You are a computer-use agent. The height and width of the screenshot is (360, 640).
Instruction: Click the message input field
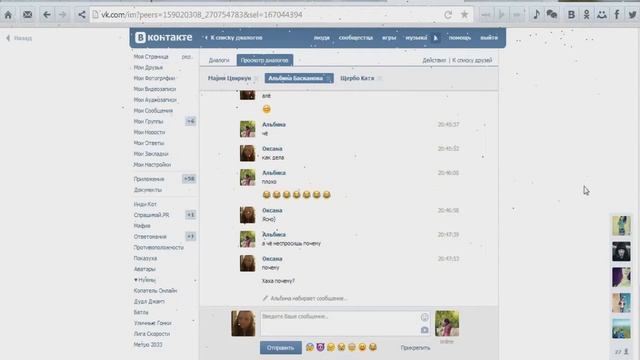coord(345,324)
